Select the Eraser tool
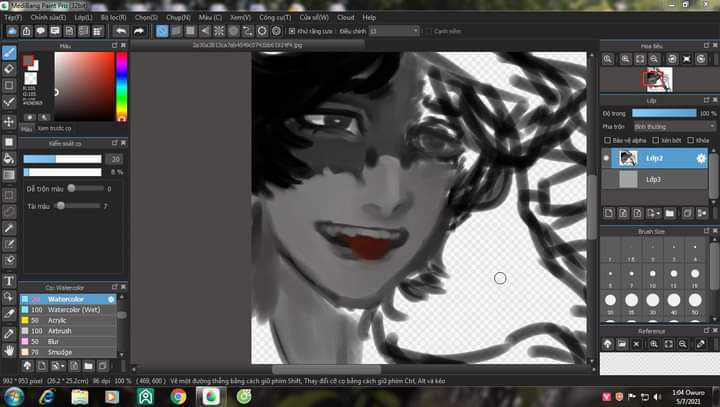The width and height of the screenshot is (720, 407). [x=9, y=69]
